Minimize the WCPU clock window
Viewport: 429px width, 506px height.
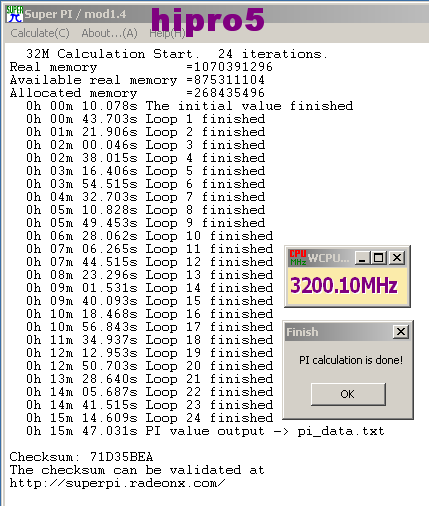(x=362, y=258)
